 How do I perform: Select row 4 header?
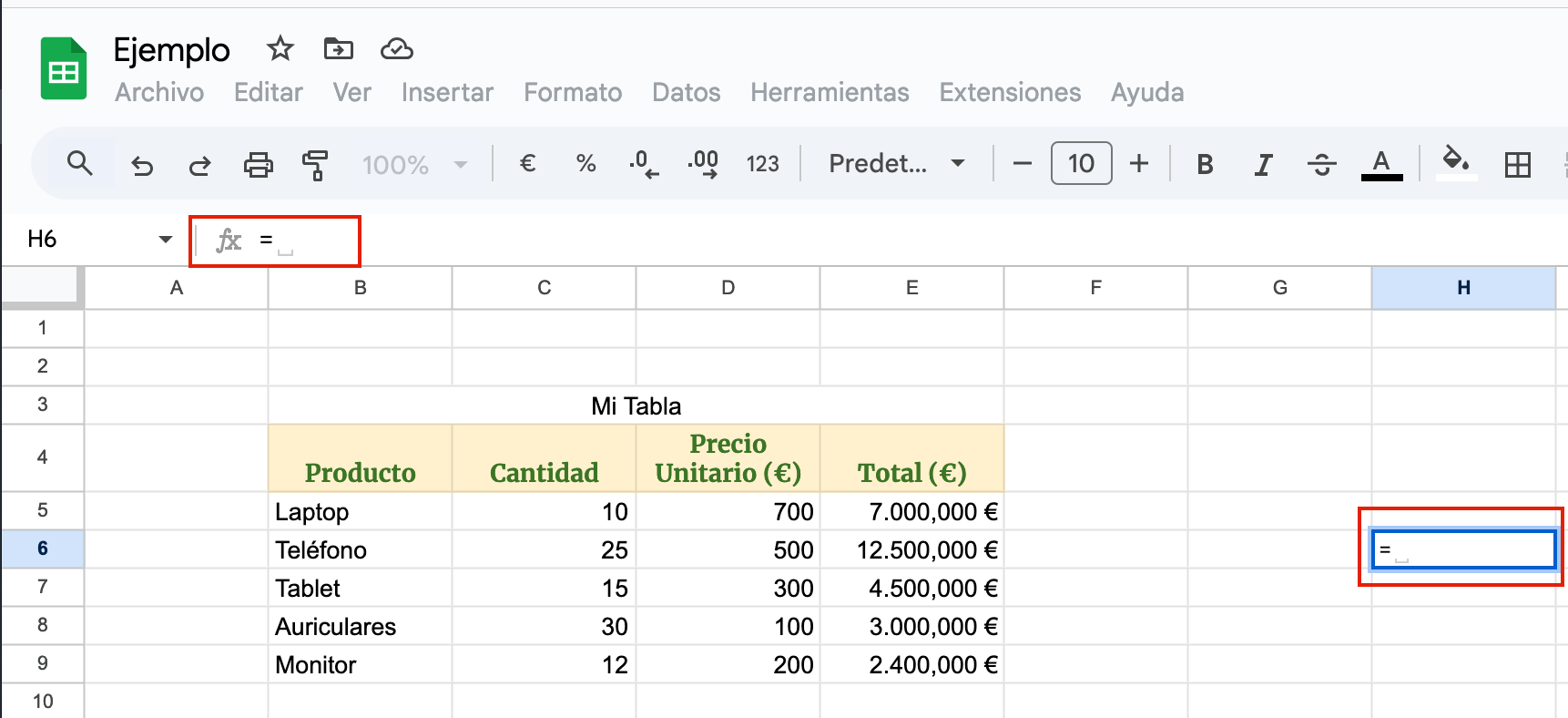(x=42, y=457)
